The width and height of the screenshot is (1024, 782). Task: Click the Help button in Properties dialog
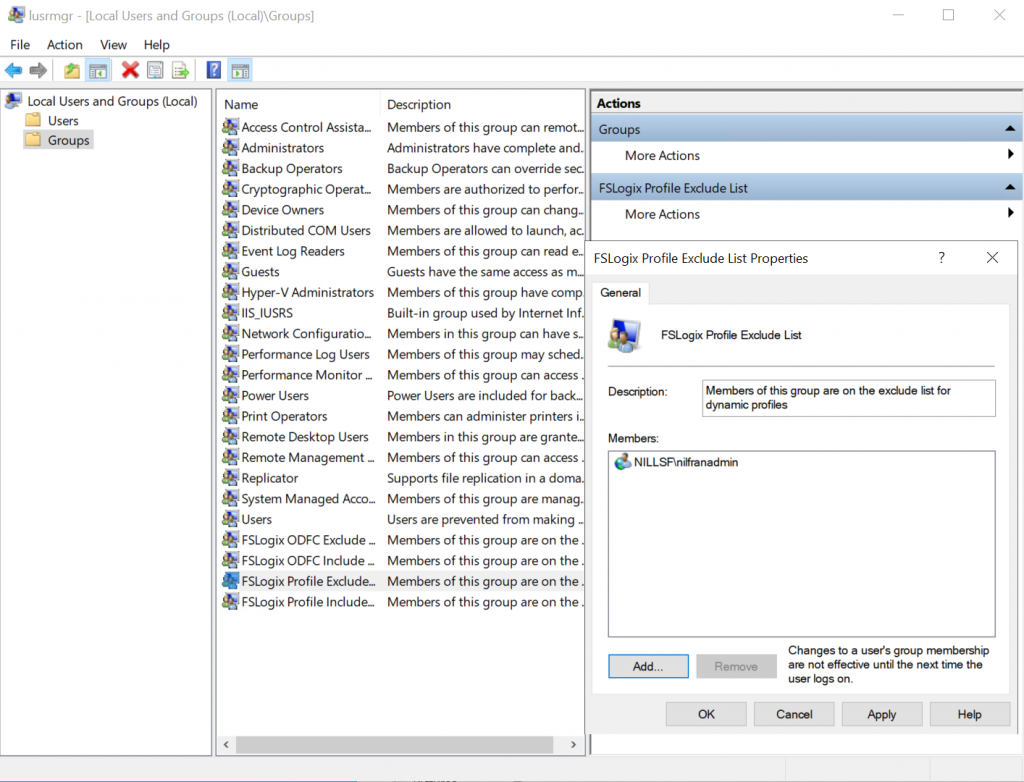pyautogui.click(x=969, y=714)
